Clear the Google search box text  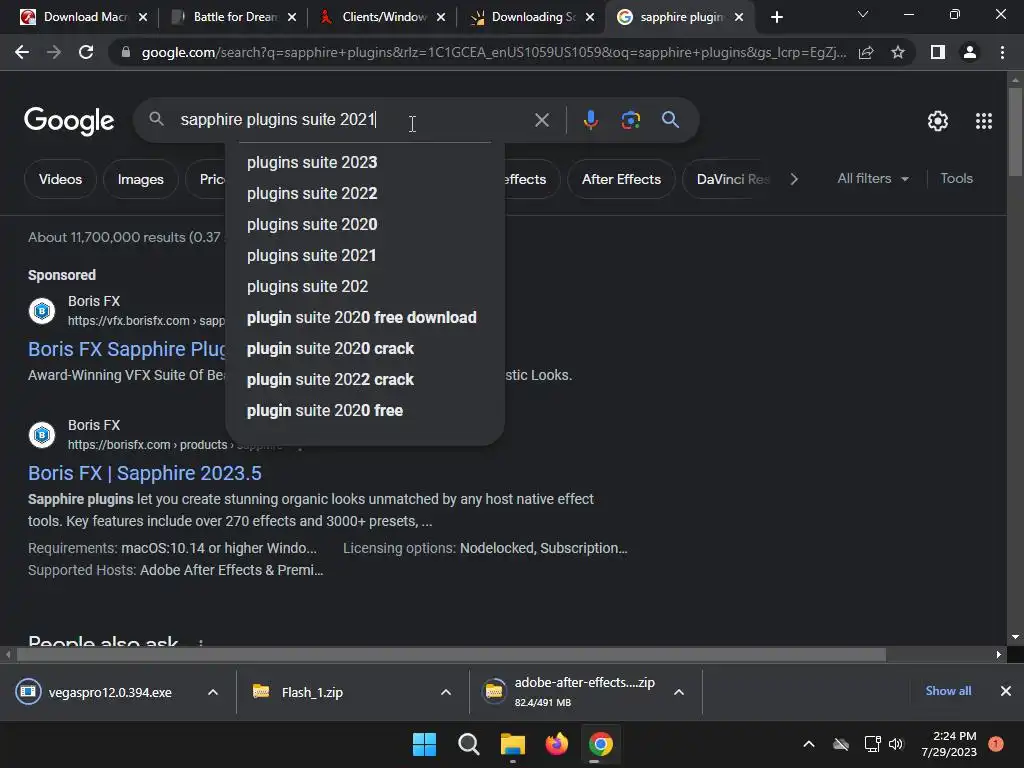(541, 120)
